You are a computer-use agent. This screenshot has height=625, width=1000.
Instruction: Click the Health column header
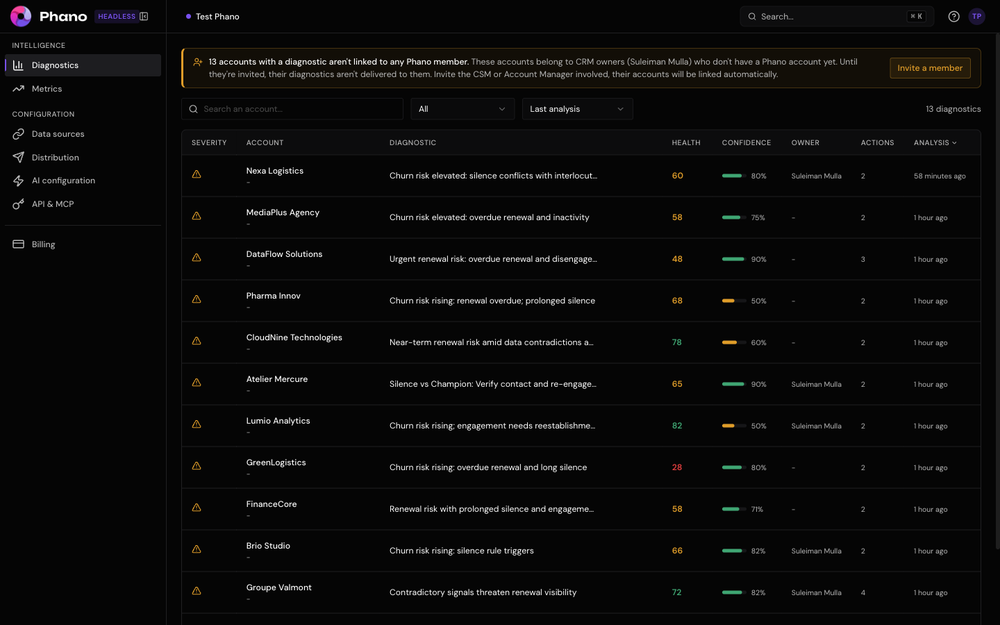click(686, 143)
